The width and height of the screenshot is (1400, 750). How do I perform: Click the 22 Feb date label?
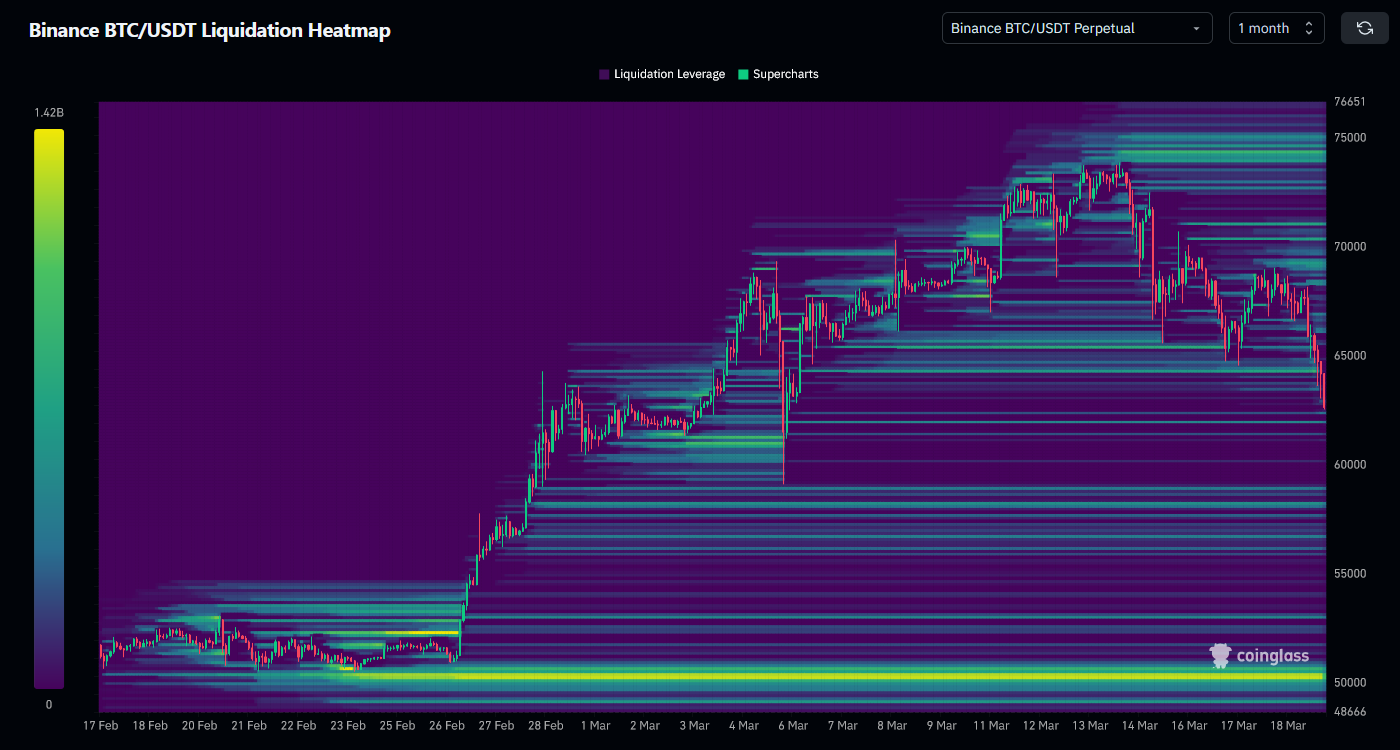pos(298,726)
